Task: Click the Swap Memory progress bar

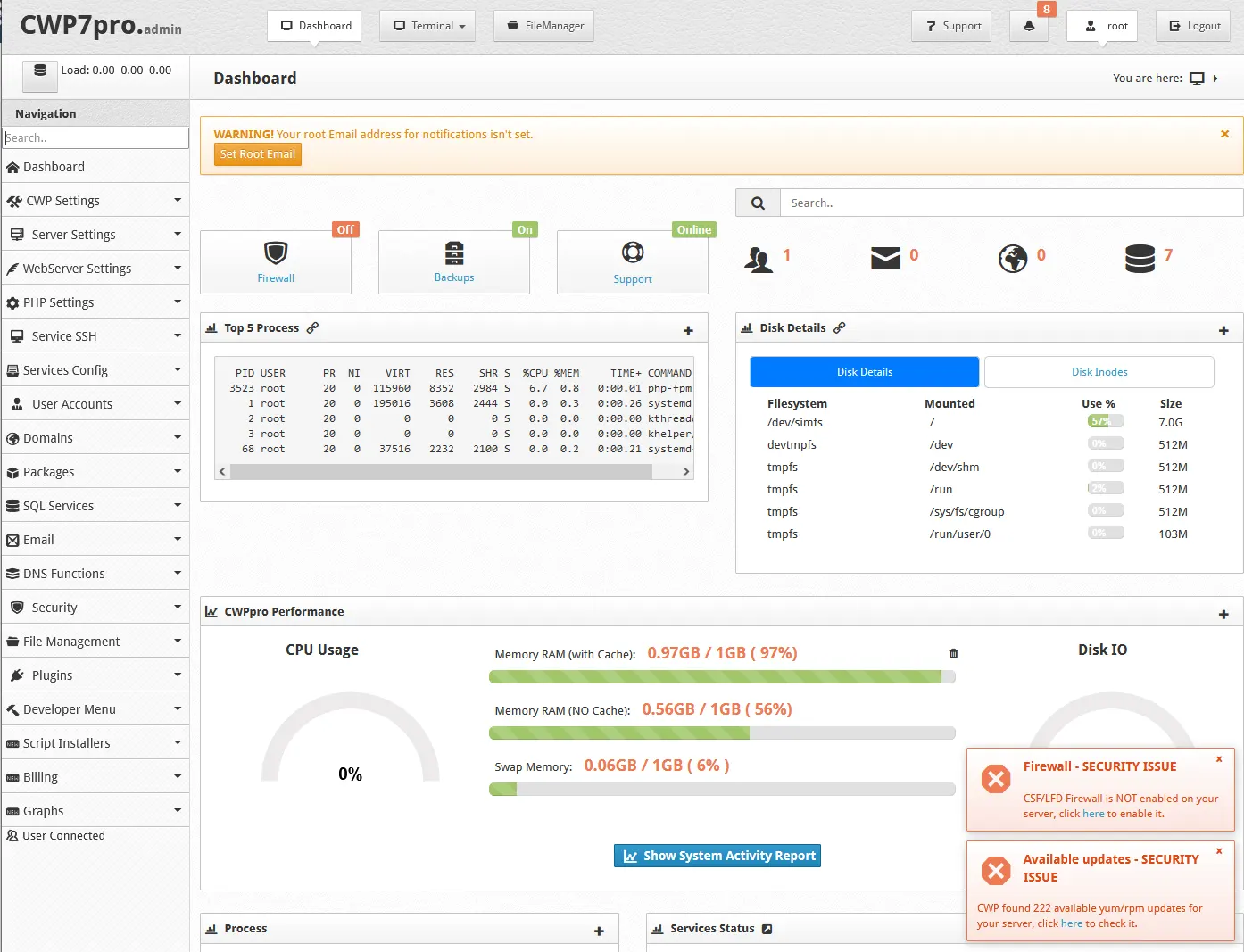Action: (722, 789)
